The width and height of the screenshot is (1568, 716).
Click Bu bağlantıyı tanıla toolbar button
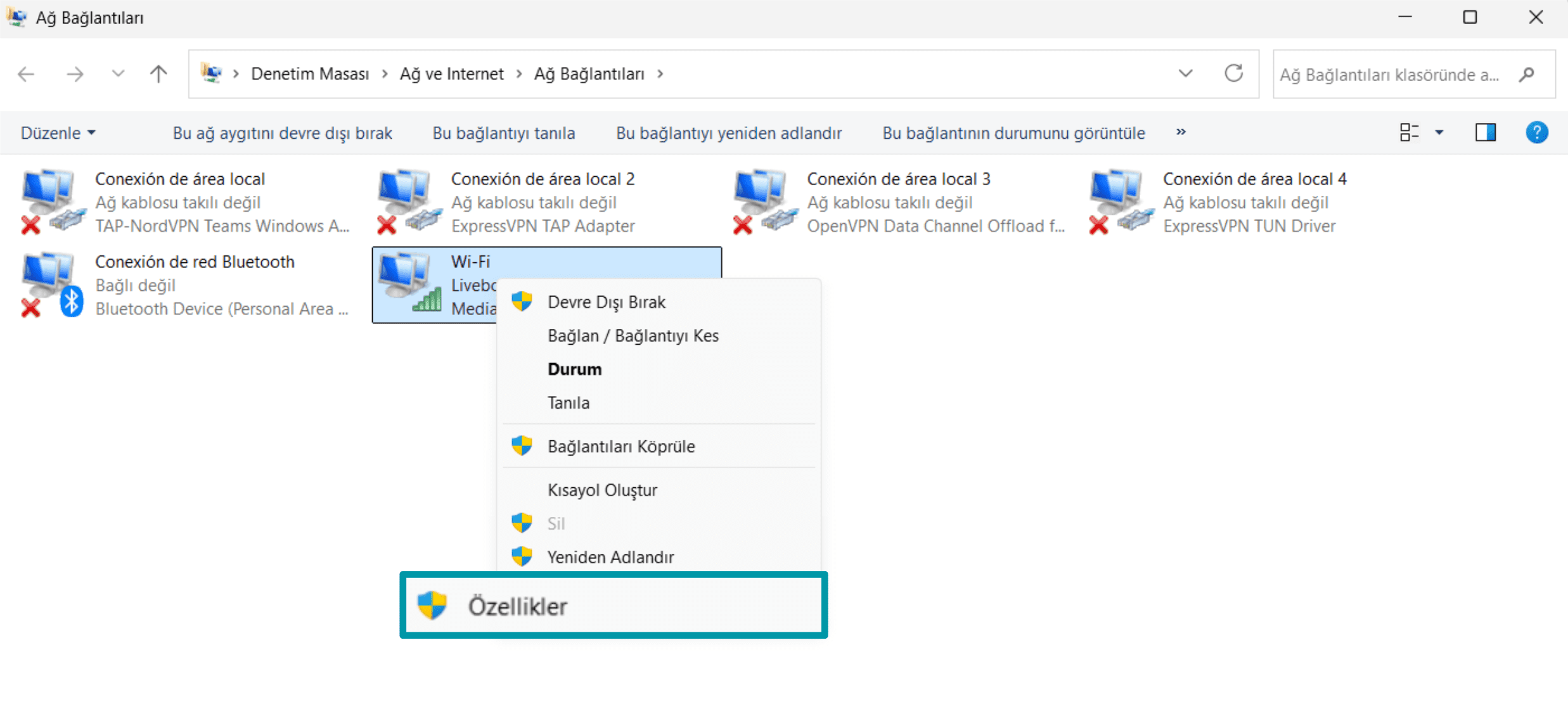pos(503,133)
